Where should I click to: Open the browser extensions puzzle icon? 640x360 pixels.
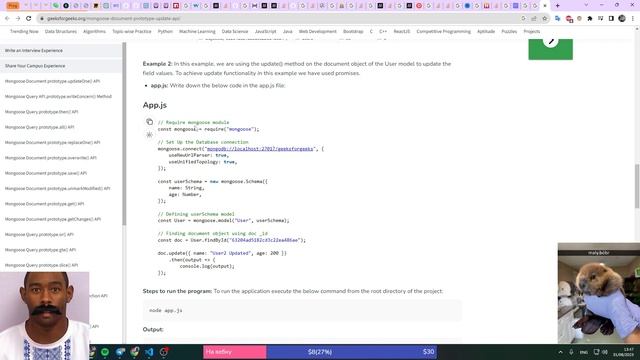pos(590,18)
